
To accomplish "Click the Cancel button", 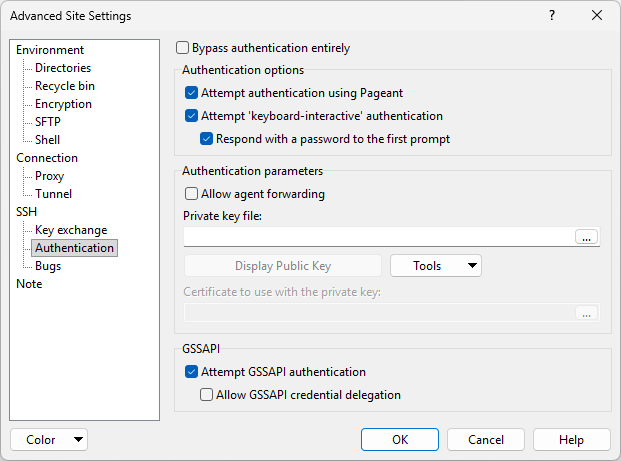I will [486, 440].
